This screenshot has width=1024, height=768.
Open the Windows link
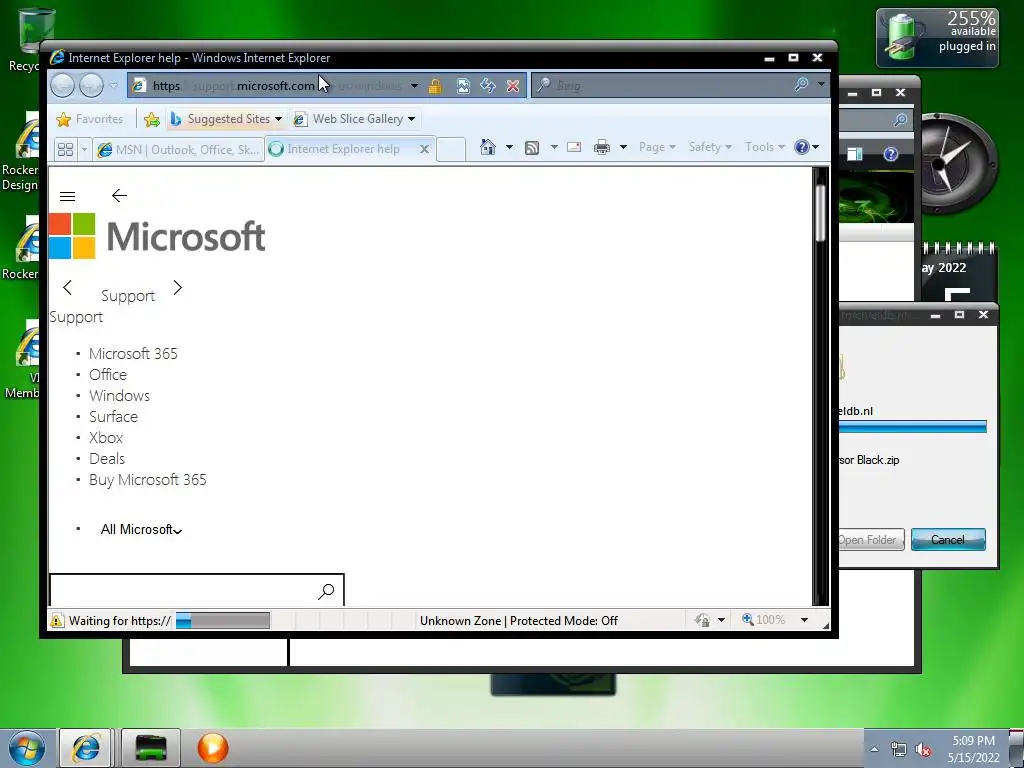120,396
